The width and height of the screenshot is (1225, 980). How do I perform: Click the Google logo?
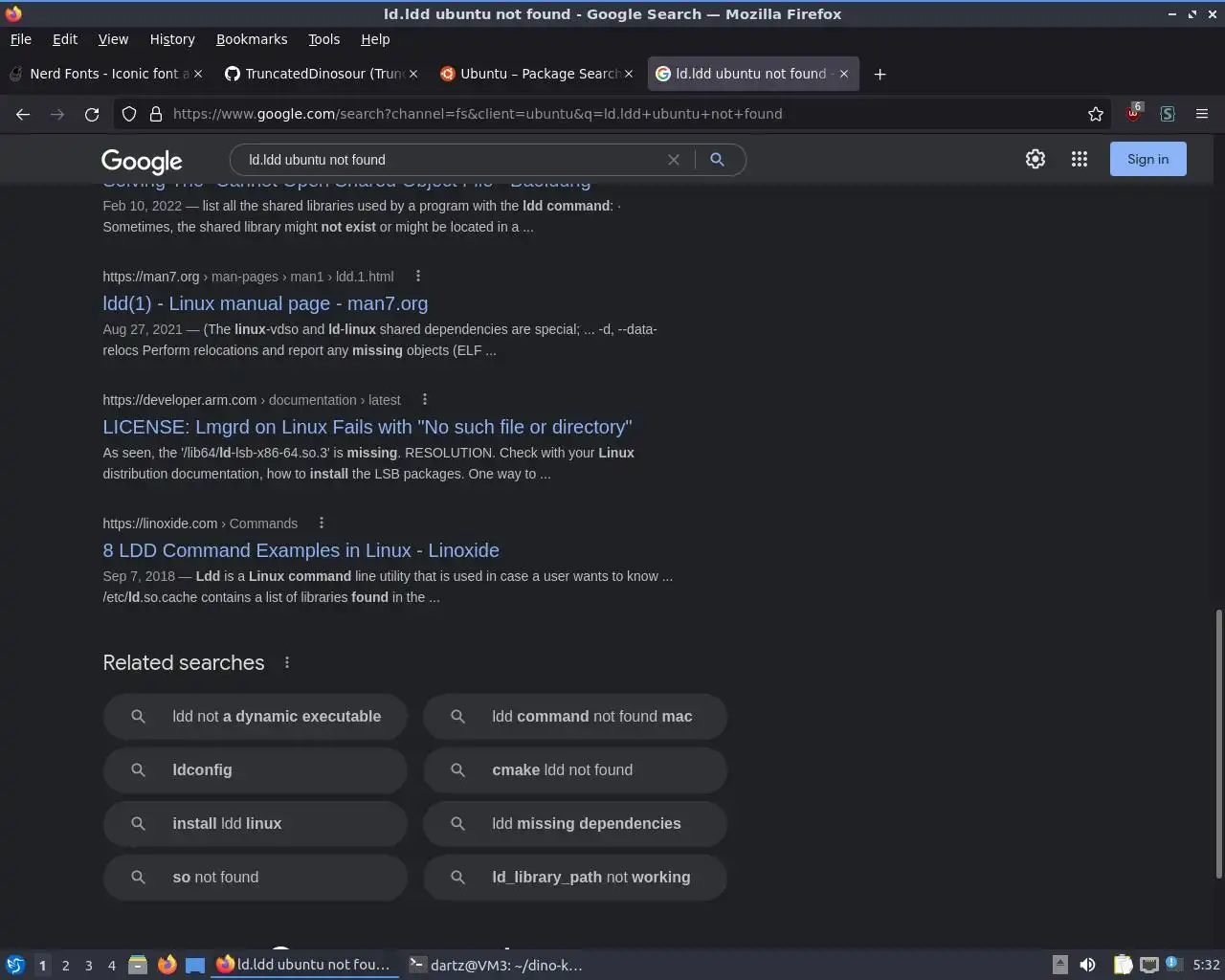point(142,161)
